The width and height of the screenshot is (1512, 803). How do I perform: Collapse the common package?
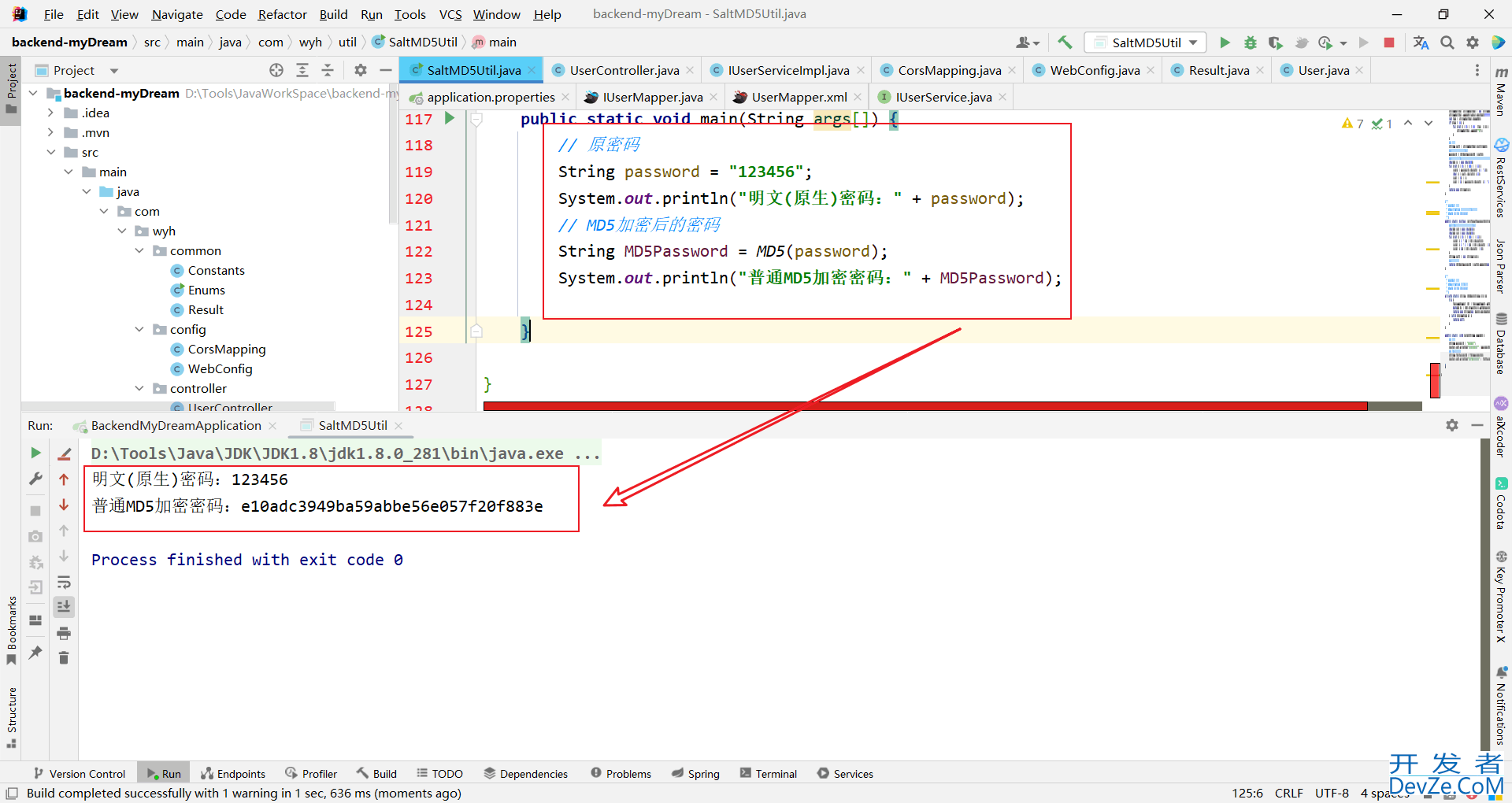coord(139,250)
